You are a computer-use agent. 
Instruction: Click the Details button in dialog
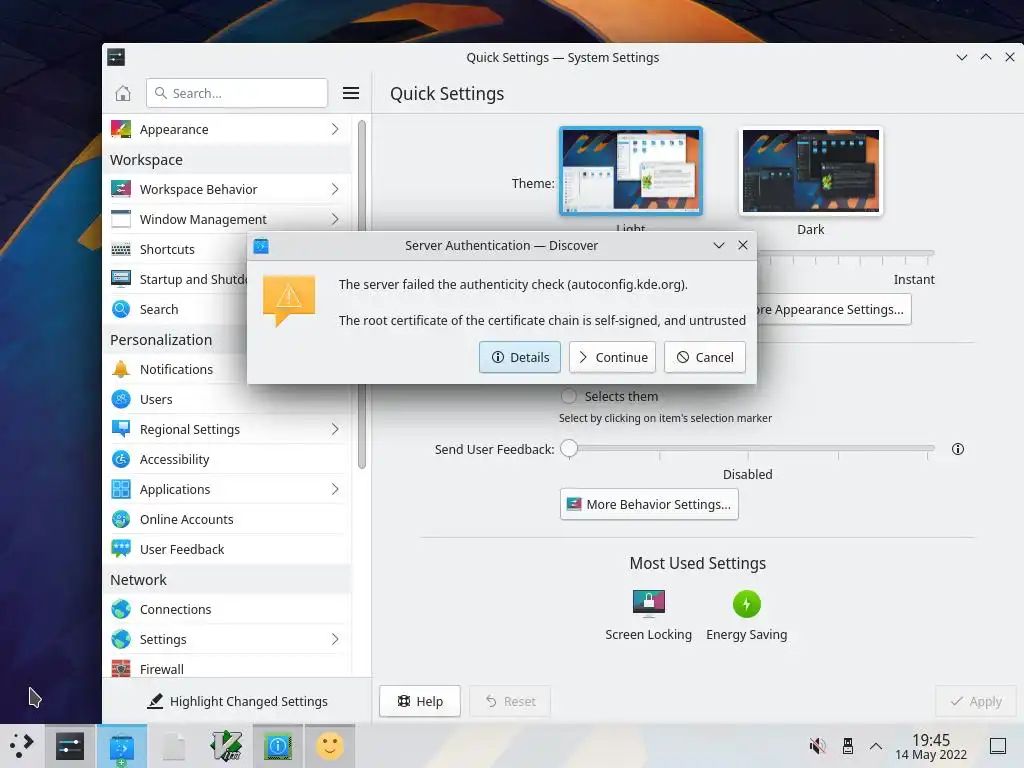coord(520,357)
